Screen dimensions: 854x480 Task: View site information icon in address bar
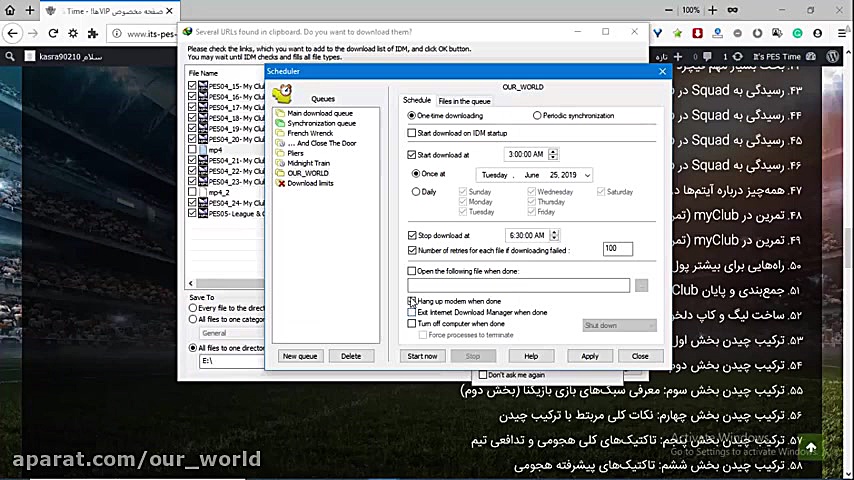tap(117, 34)
